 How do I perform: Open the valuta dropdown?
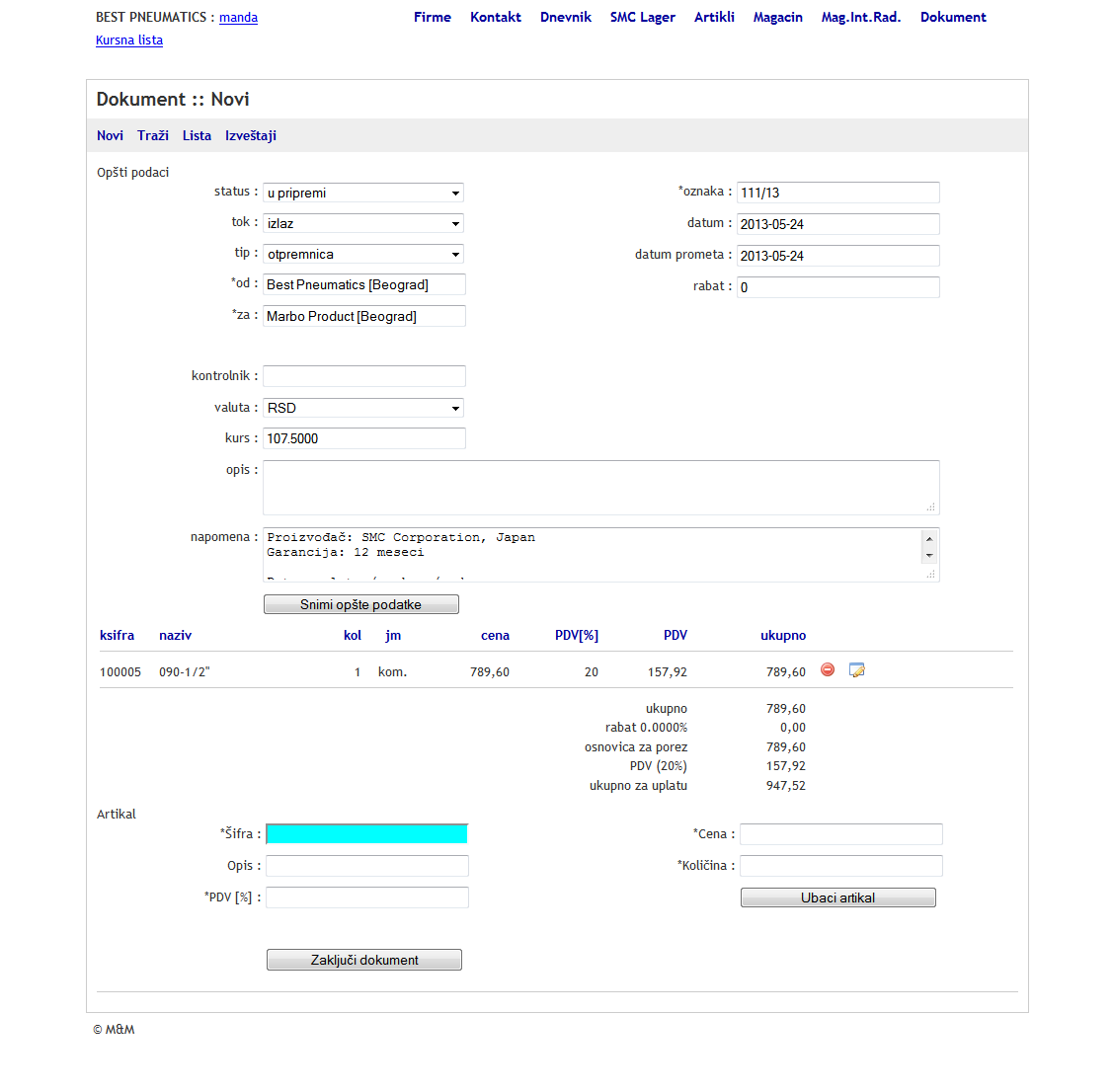(x=363, y=408)
